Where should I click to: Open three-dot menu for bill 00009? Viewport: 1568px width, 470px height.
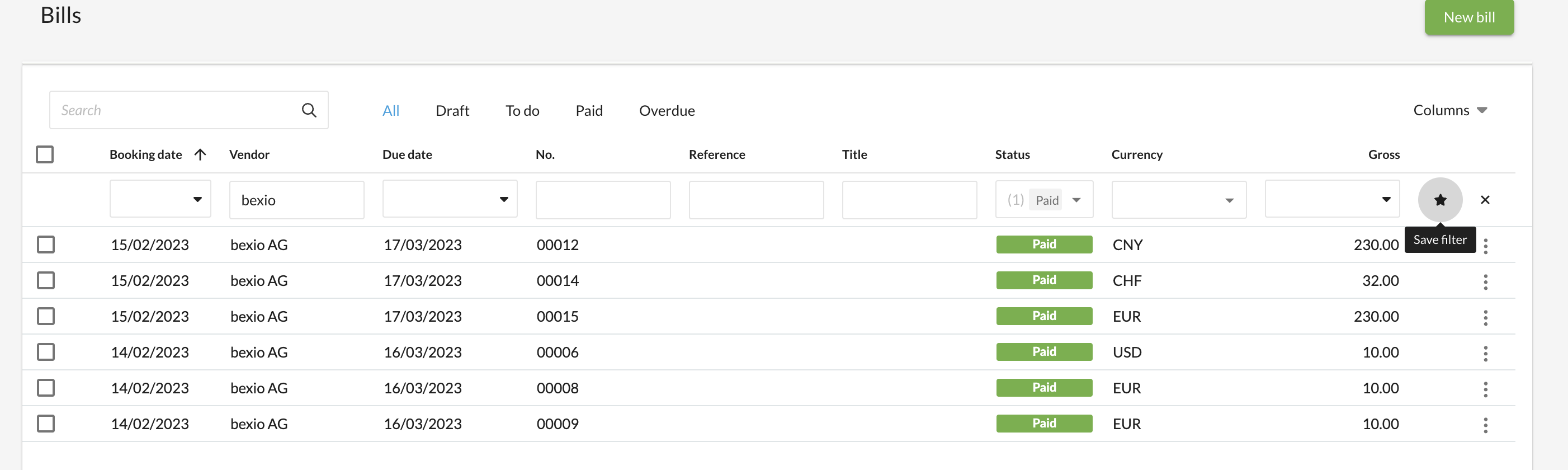[x=1485, y=425]
